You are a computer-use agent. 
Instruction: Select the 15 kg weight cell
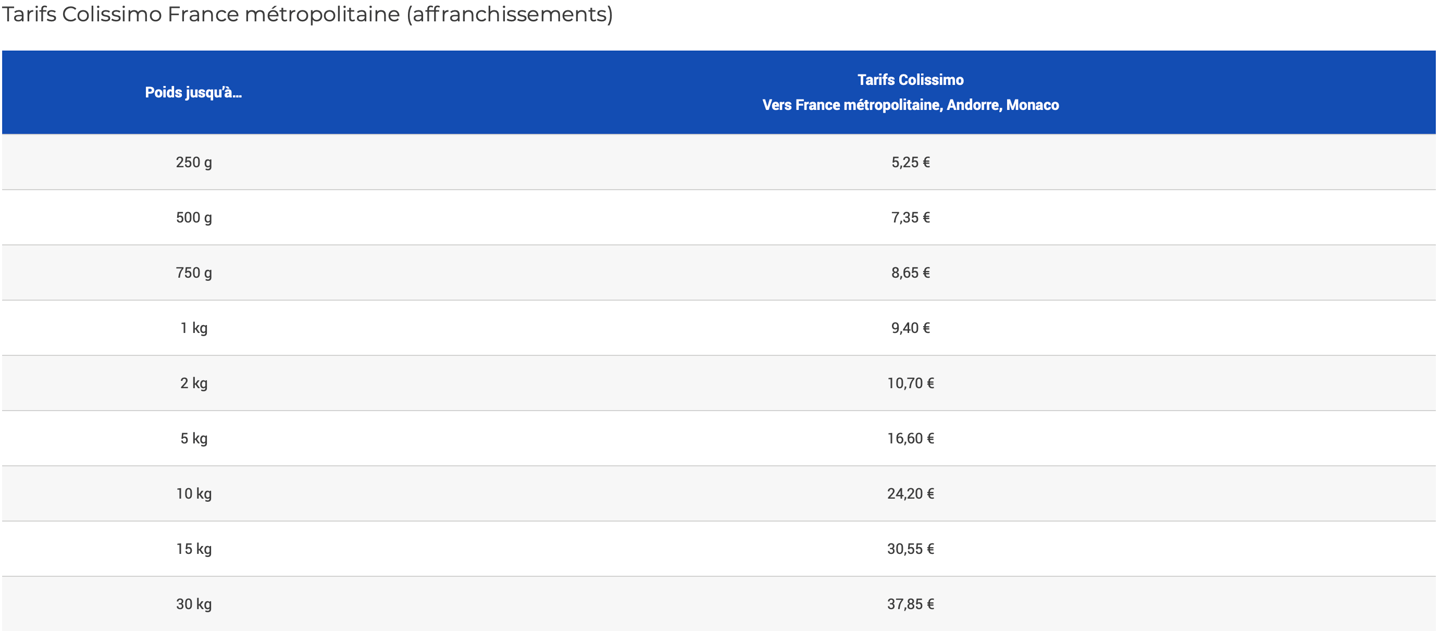pyautogui.click(x=193, y=549)
